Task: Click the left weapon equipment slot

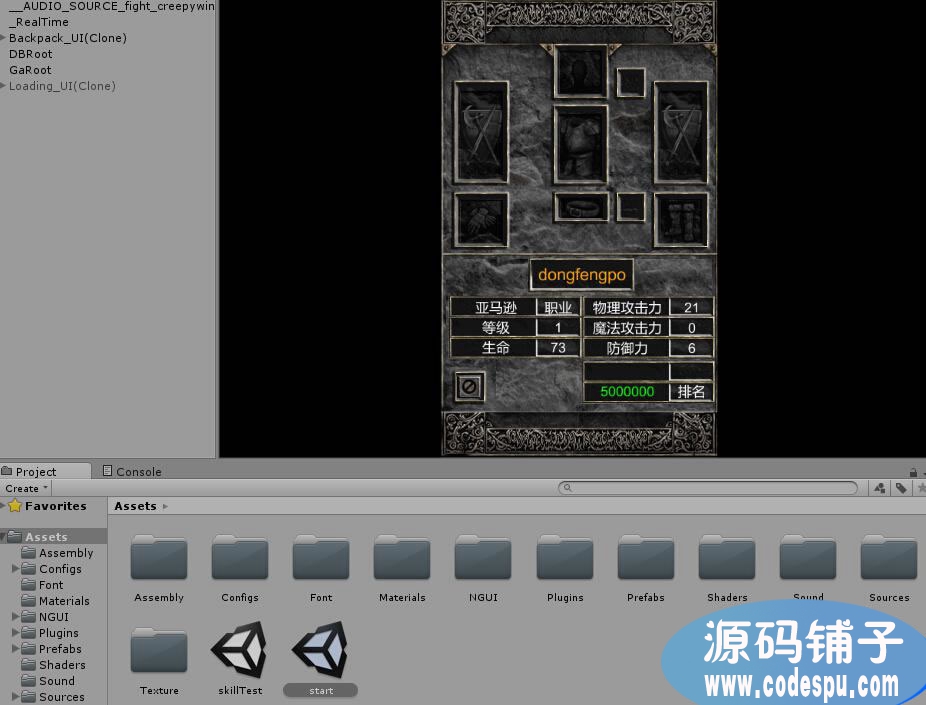Action: pyautogui.click(x=481, y=132)
